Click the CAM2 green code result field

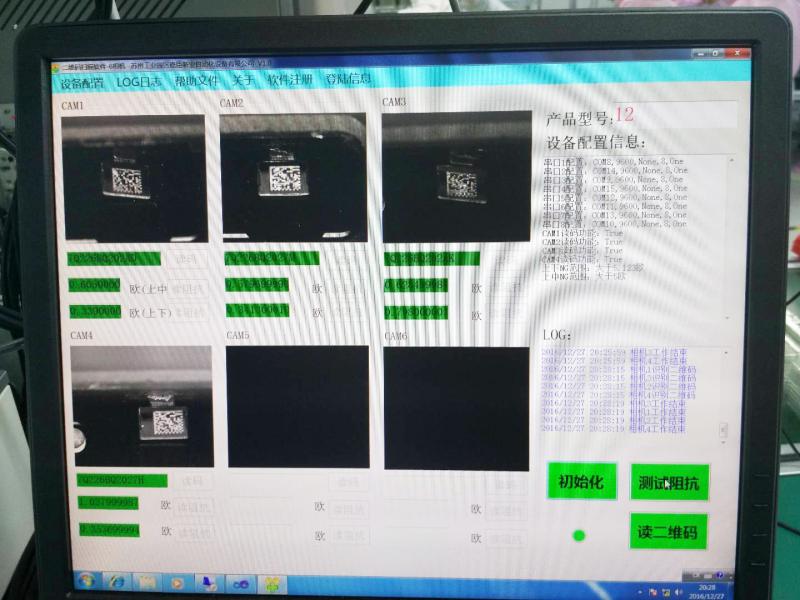[x=272, y=258]
